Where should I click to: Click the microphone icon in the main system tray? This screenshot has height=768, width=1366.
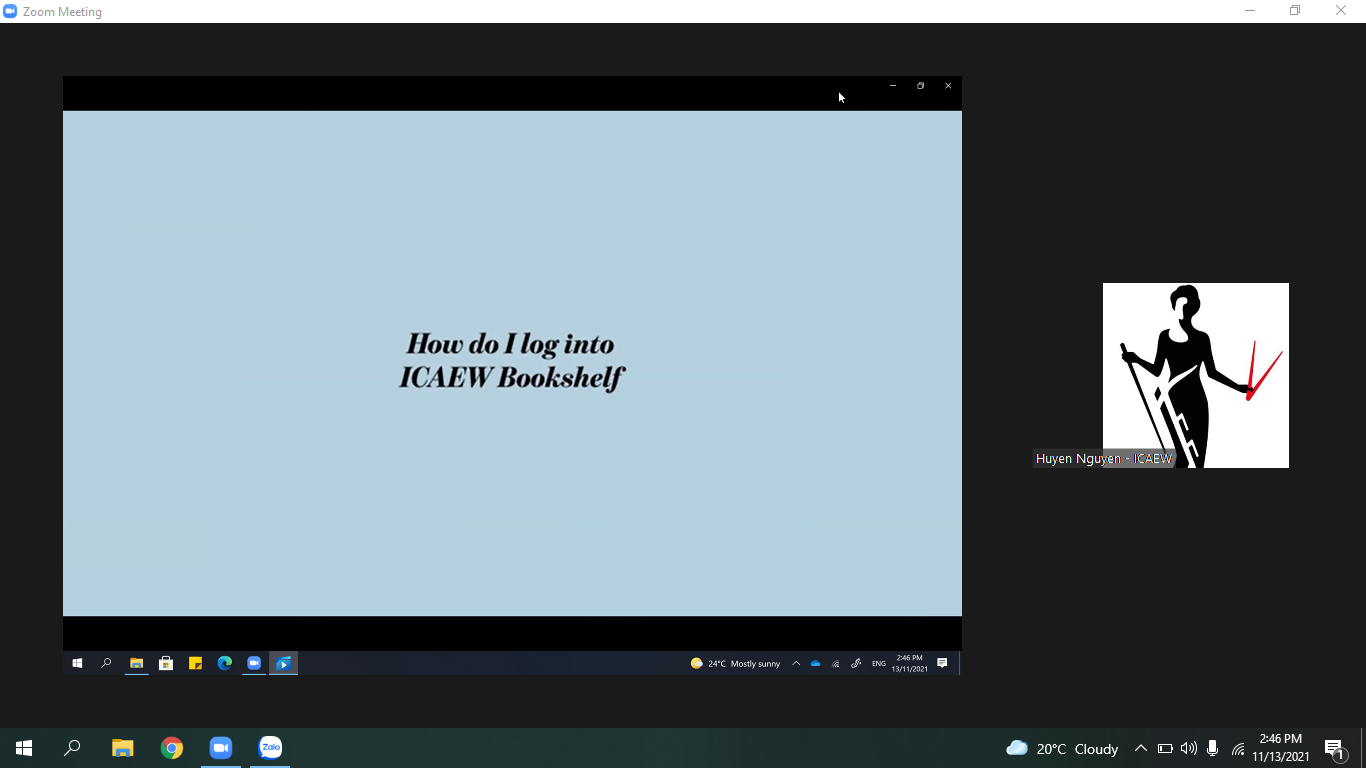pos(1213,748)
